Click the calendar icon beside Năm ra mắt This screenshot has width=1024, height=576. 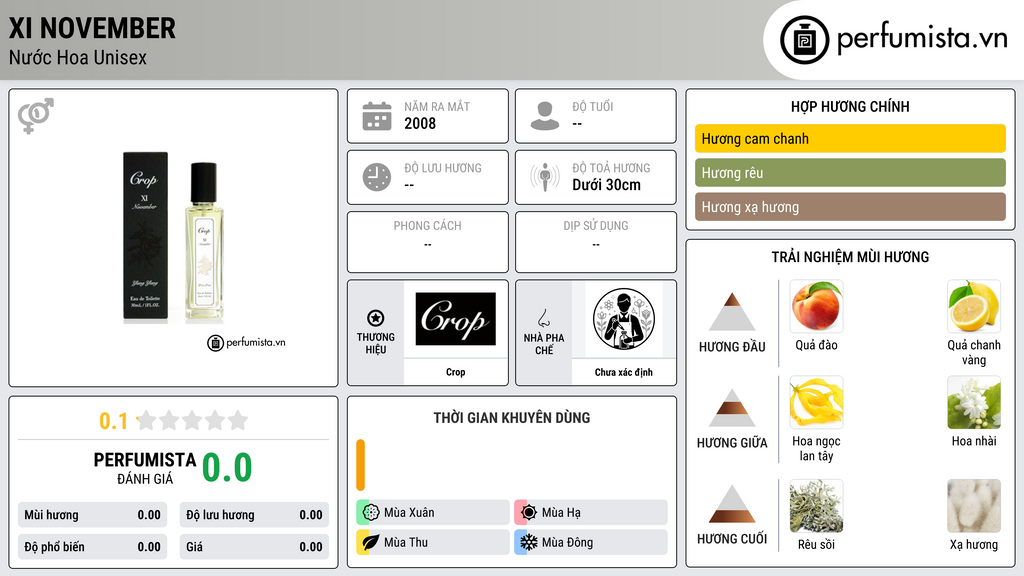tap(377, 116)
